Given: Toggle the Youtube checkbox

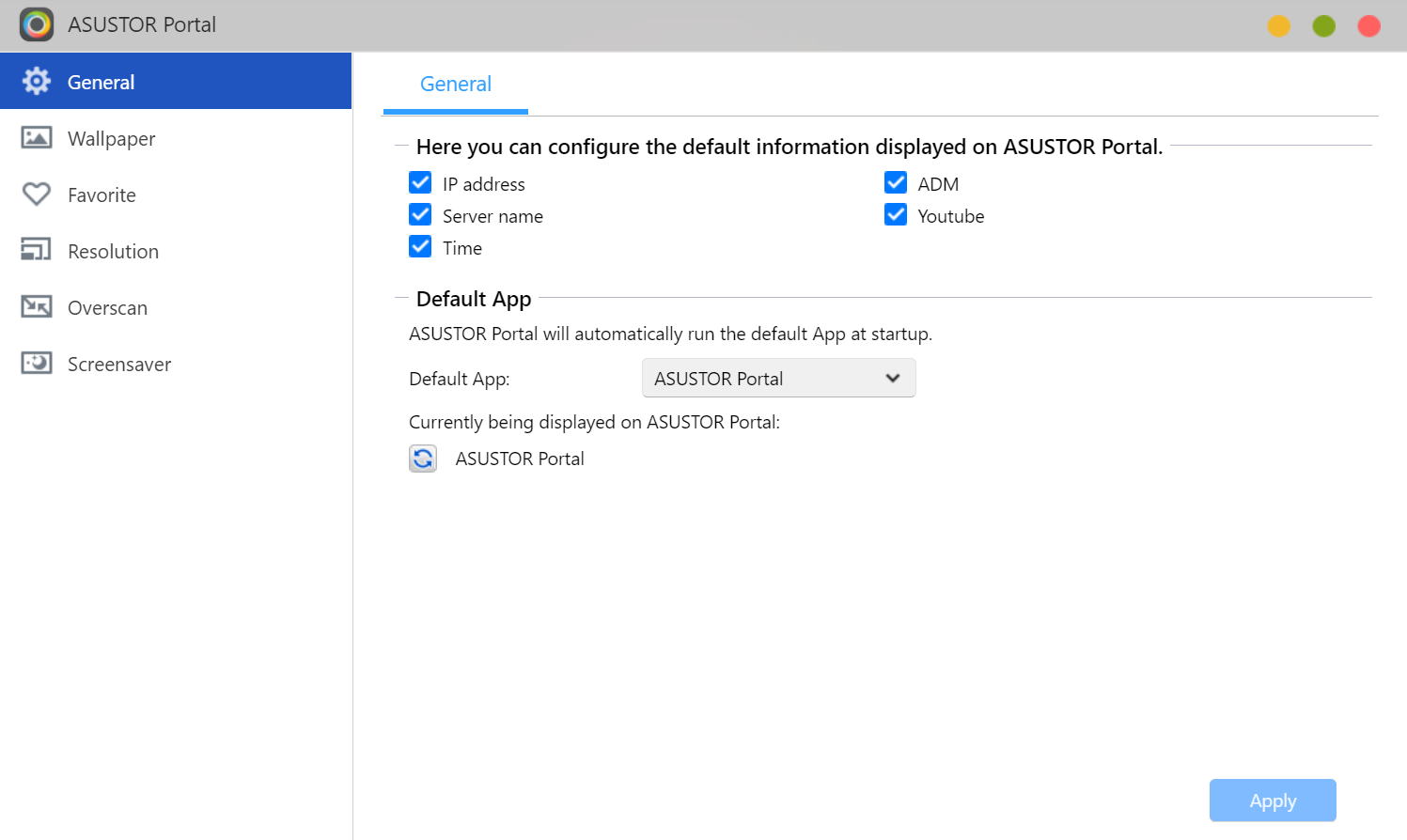Looking at the screenshot, I should [x=896, y=214].
